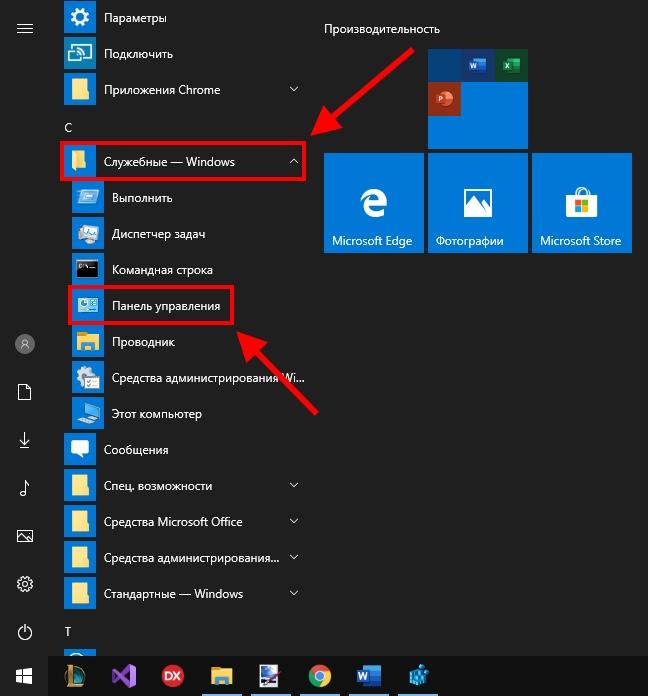Launch the Выполнить icon
Screen dimensions: 648x696
tap(88, 197)
